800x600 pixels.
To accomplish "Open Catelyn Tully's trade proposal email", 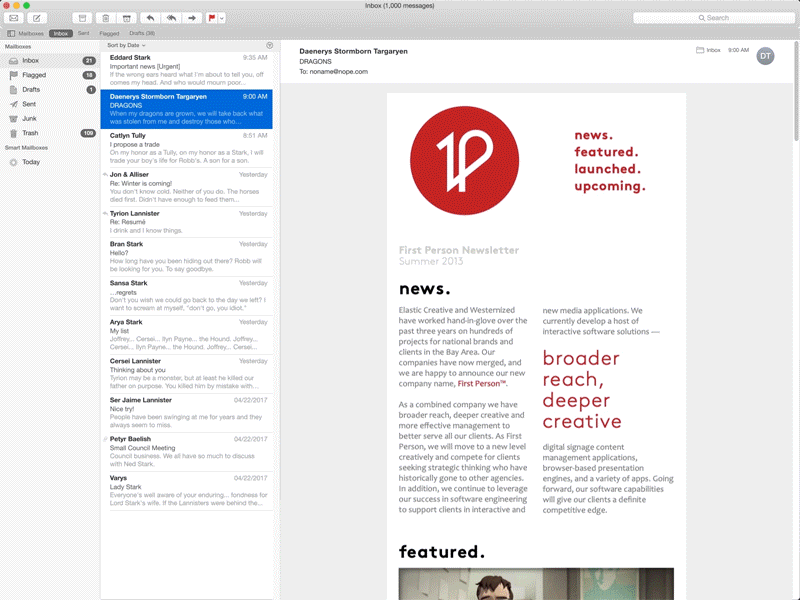I will click(x=187, y=148).
